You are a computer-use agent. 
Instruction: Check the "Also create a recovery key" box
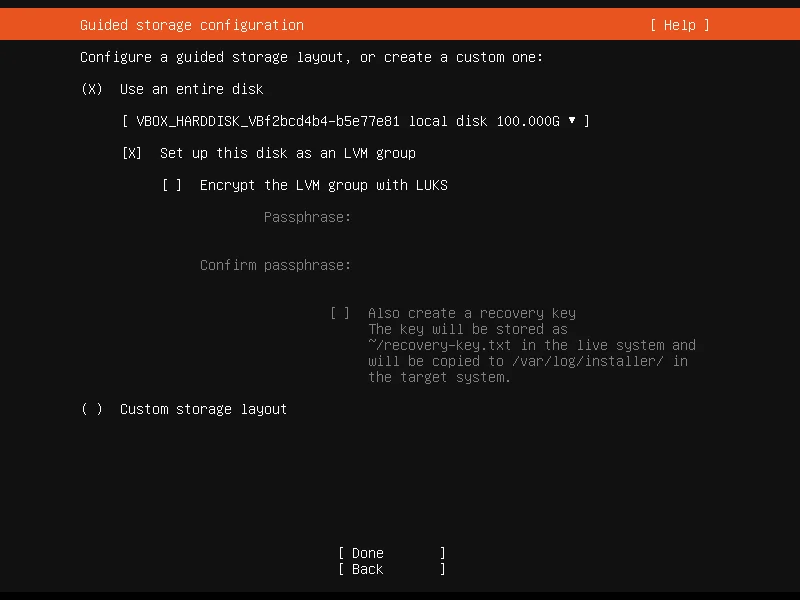pyautogui.click(x=340, y=313)
